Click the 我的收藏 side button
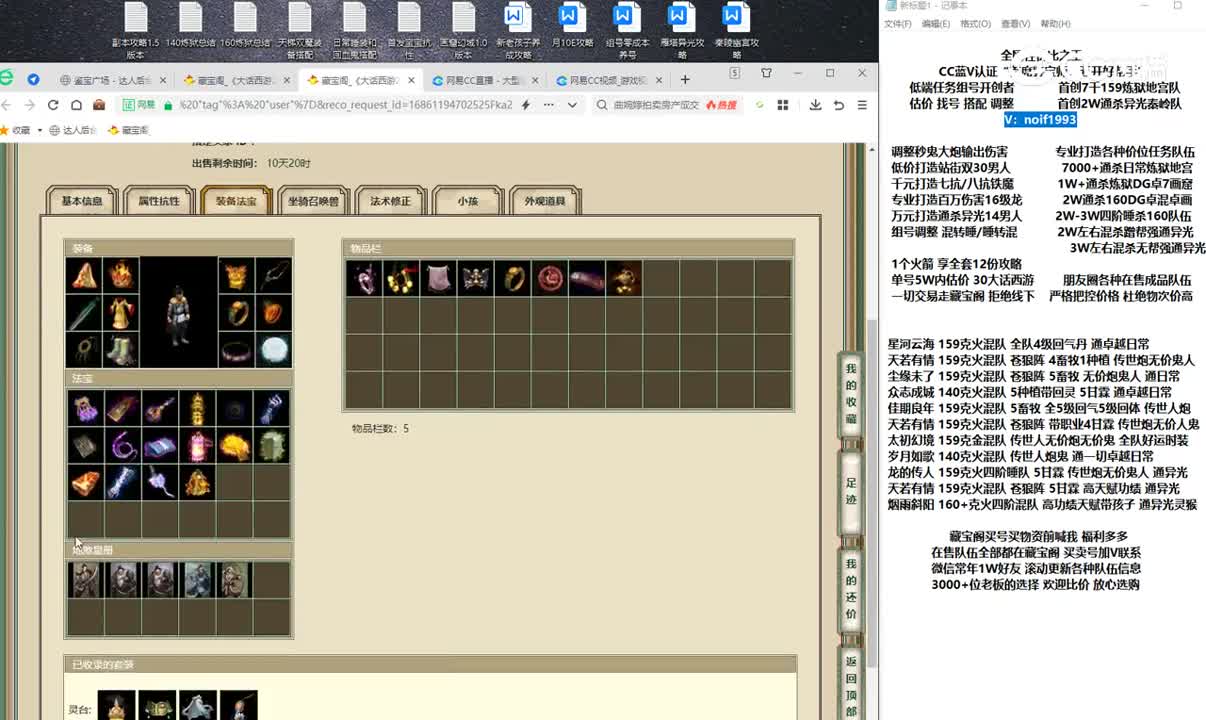This screenshot has height=720, width=1206. [x=851, y=392]
